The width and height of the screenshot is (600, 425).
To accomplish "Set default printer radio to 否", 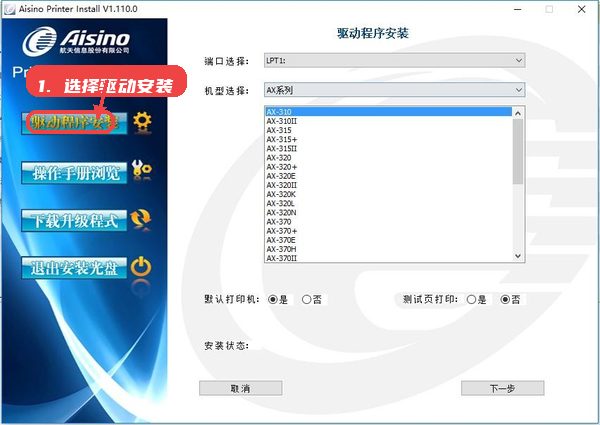I will 307,300.
